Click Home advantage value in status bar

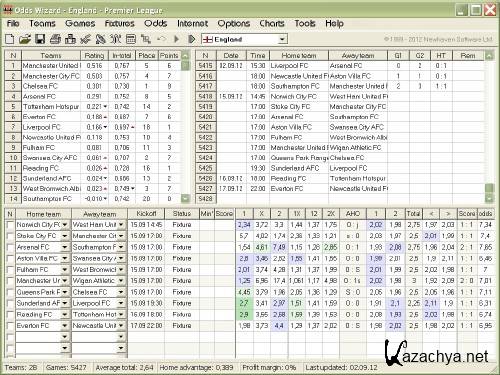pyautogui.click(x=197, y=368)
